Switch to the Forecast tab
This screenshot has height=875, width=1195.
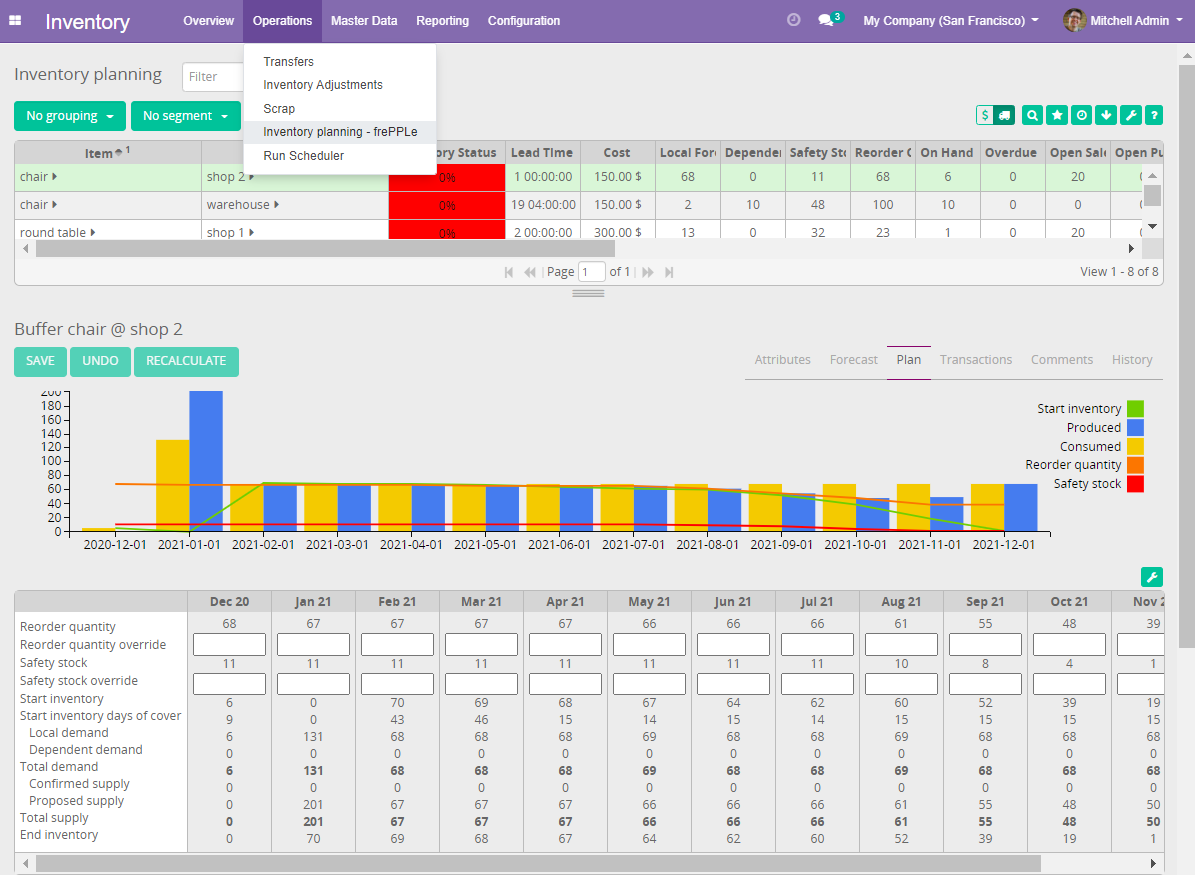(x=853, y=359)
